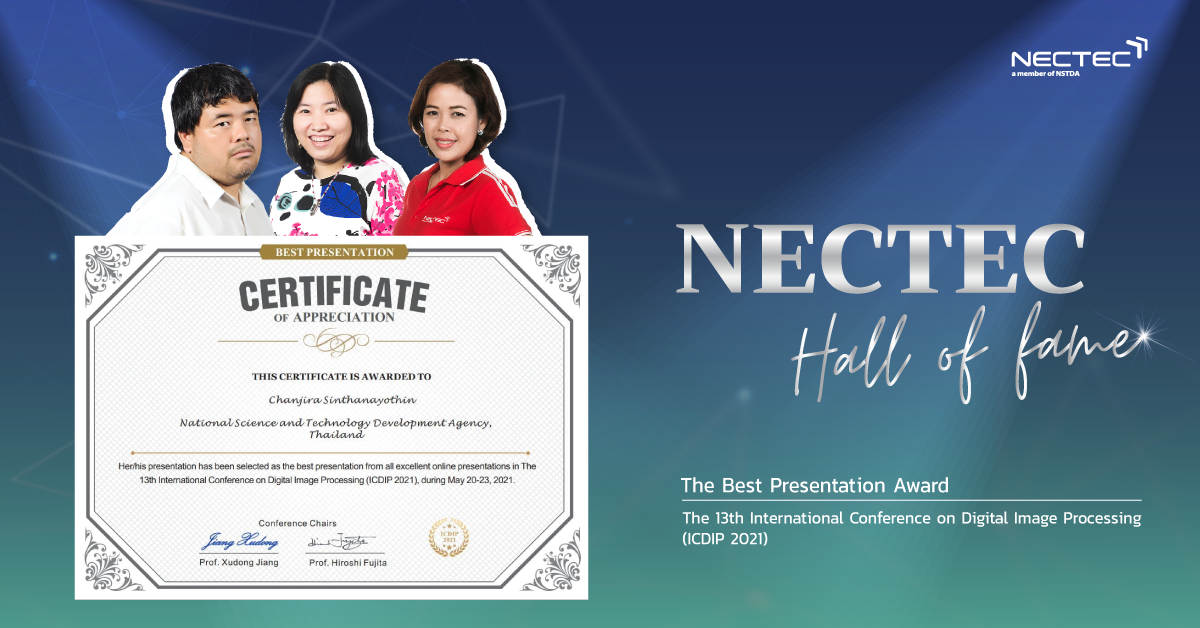Click the ornamental gold divider under Appreciation
Screen dimensions: 1200x628
point(335,342)
